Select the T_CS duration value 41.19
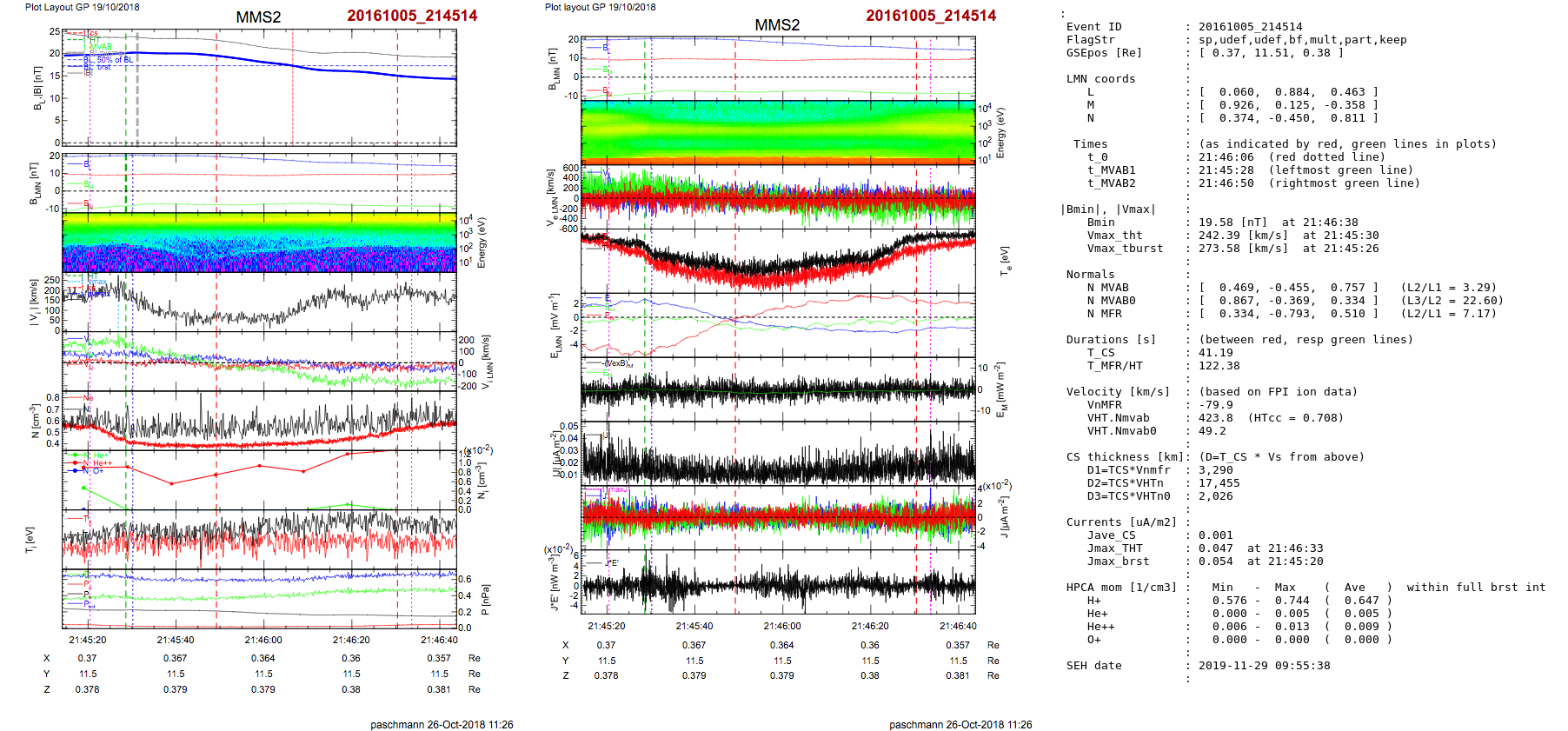This screenshot has height=731, width=1568. [1215, 353]
